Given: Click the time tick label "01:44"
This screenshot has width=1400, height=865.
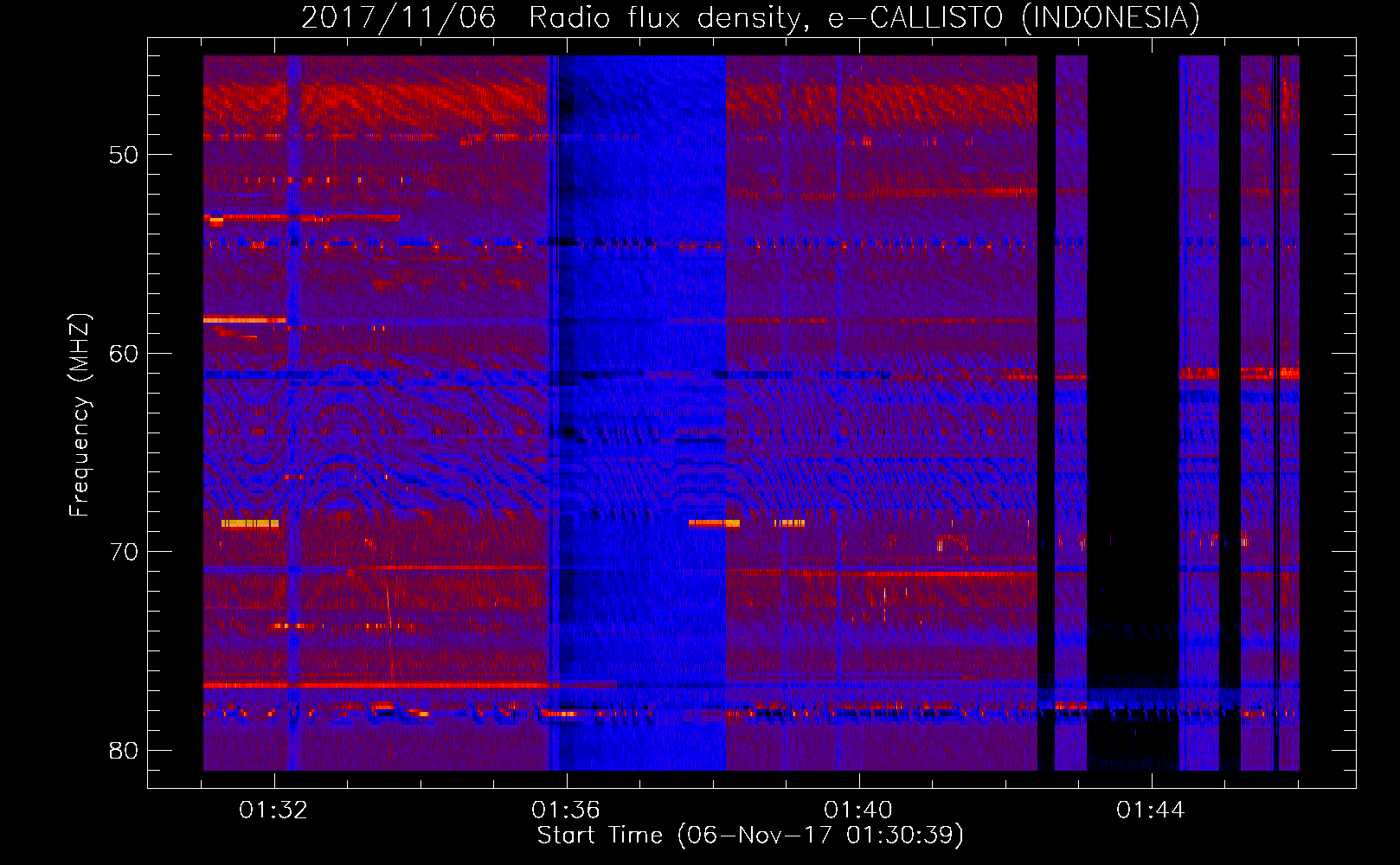Looking at the screenshot, I should click(1151, 811).
